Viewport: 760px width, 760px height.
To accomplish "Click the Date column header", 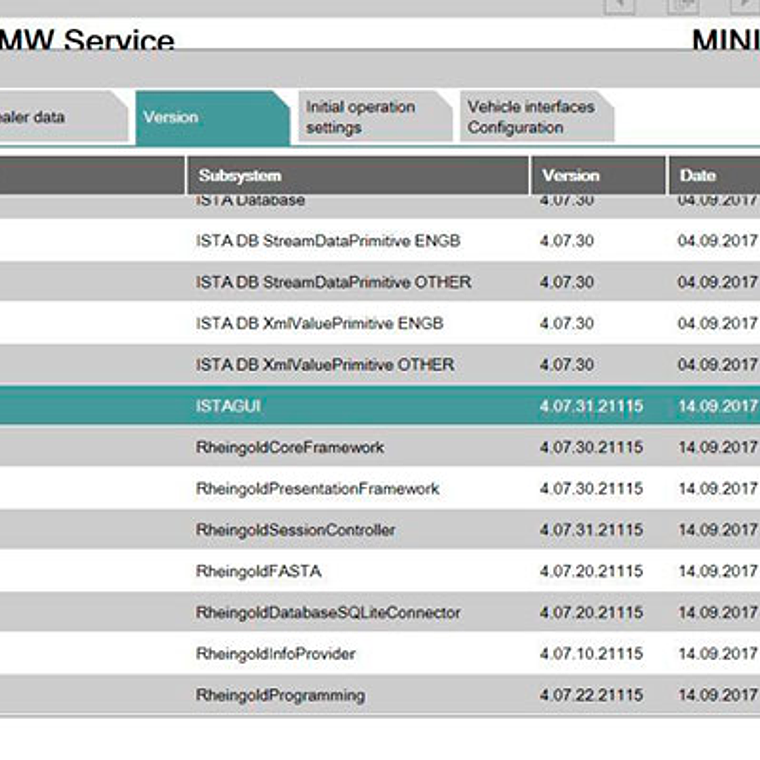I will click(712, 175).
